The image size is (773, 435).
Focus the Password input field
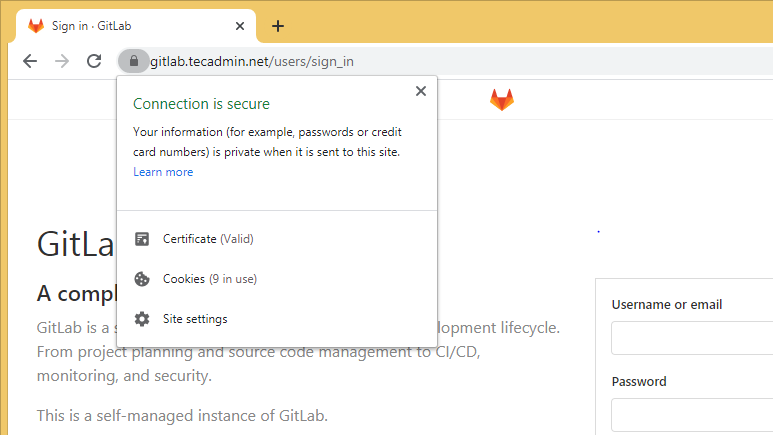click(x=692, y=414)
